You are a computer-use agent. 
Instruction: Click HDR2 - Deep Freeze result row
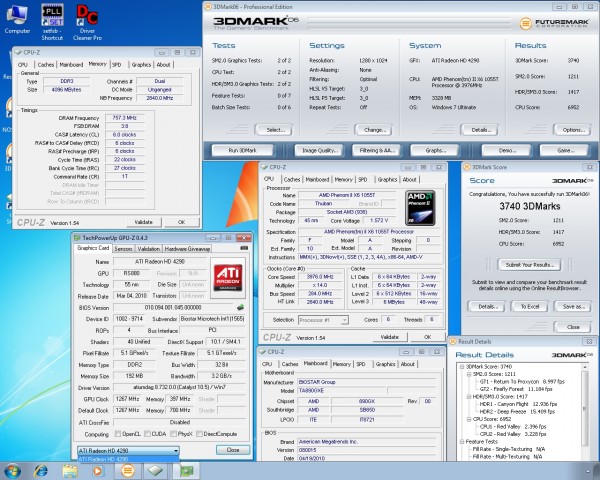click(517, 411)
